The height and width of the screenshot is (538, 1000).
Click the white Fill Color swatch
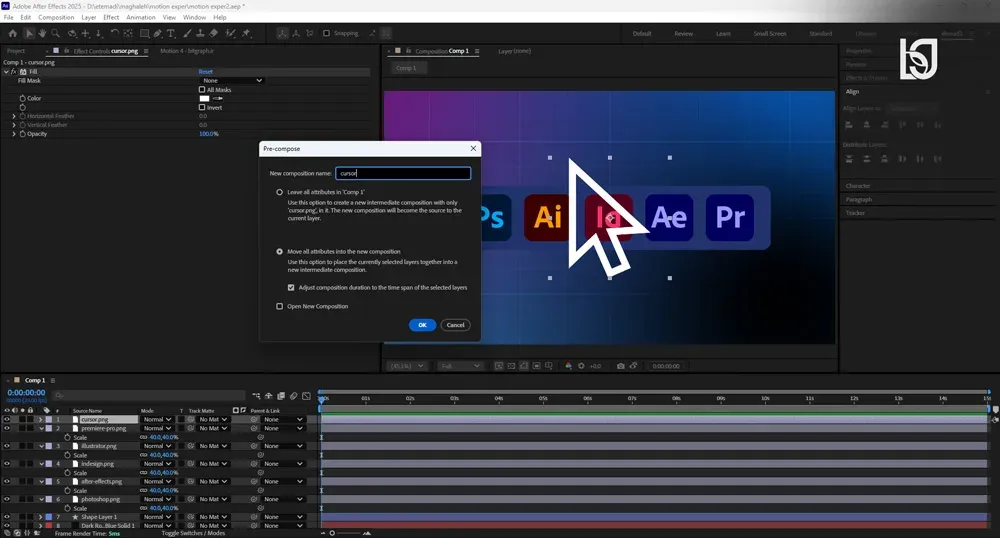point(204,98)
